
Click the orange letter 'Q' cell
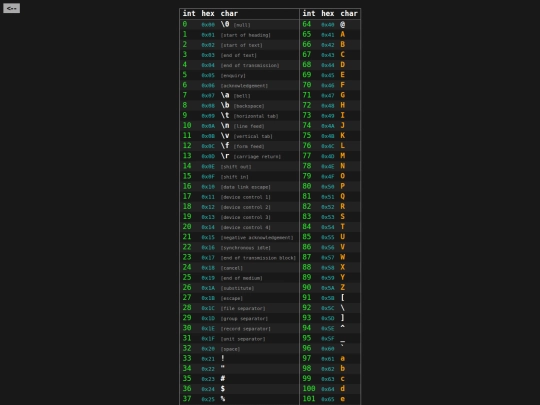(x=342, y=196)
